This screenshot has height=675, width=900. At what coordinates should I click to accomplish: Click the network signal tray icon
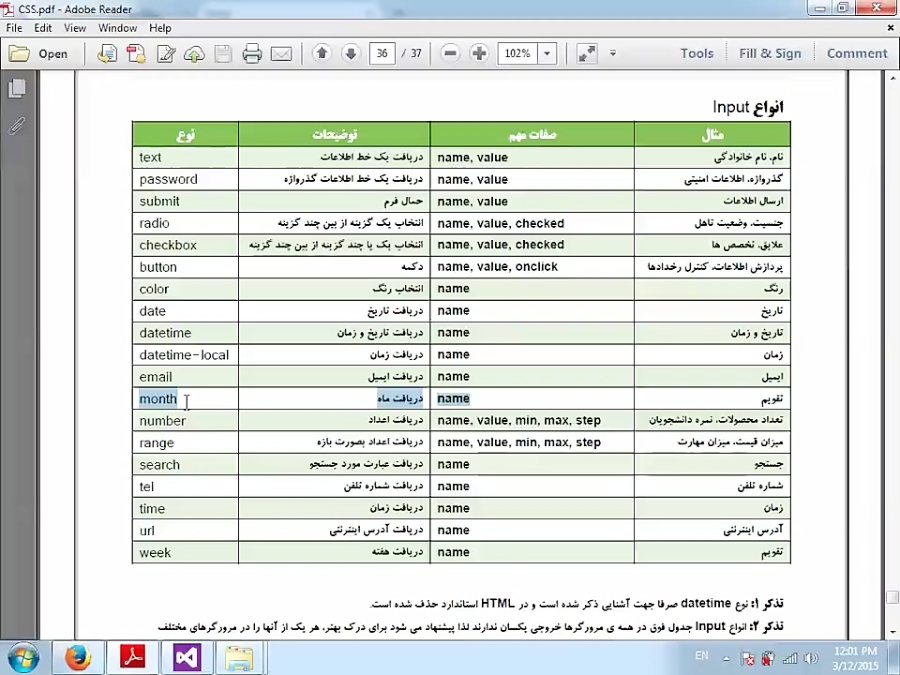coord(790,658)
